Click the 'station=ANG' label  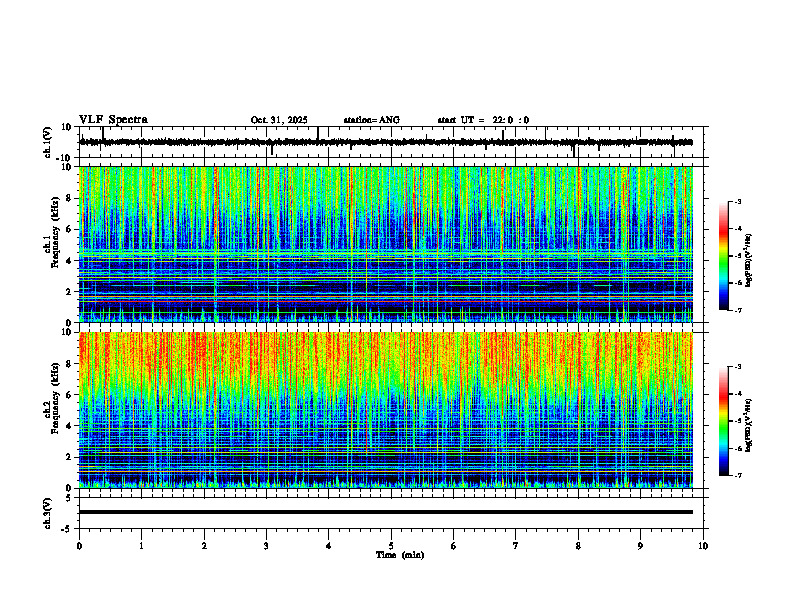[x=372, y=120]
